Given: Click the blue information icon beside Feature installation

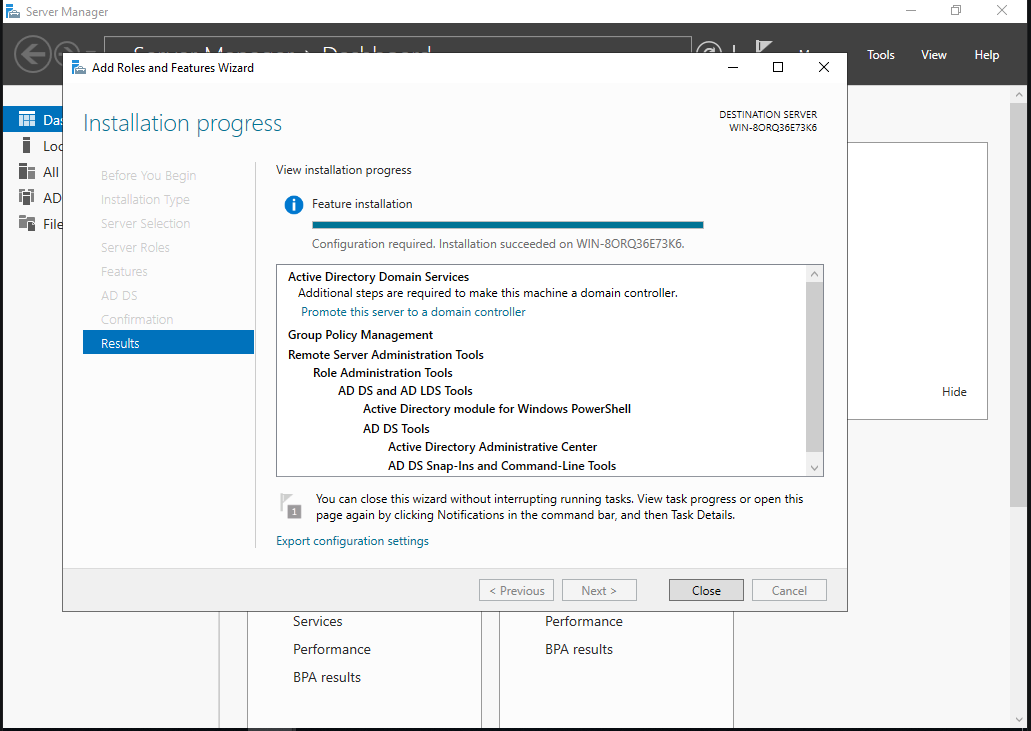Looking at the screenshot, I should (x=293, y=204).
